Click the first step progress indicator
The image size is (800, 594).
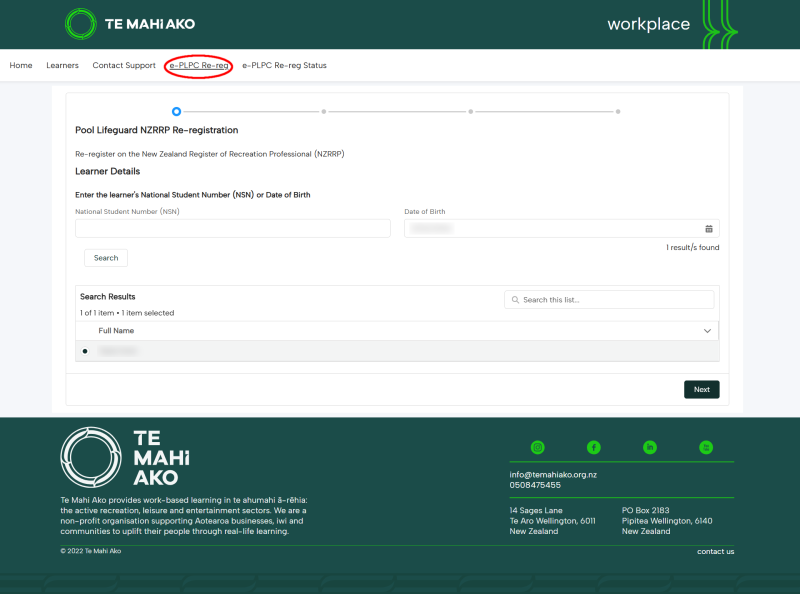(x=176, y=111)
